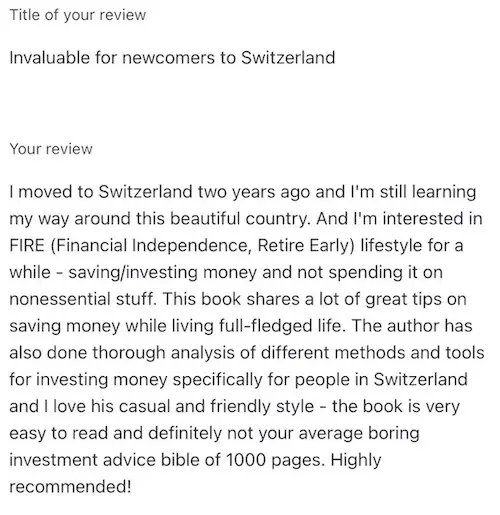Click the word 'bible' in the review

(180, 460)
